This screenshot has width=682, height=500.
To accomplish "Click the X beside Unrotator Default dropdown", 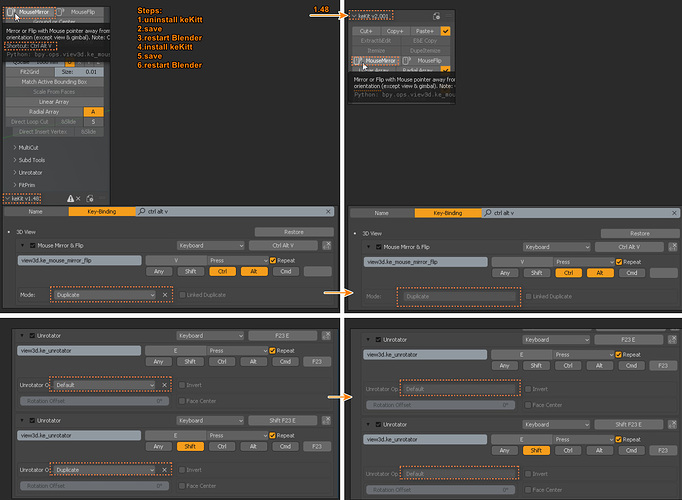I will (x=164, y=385).
